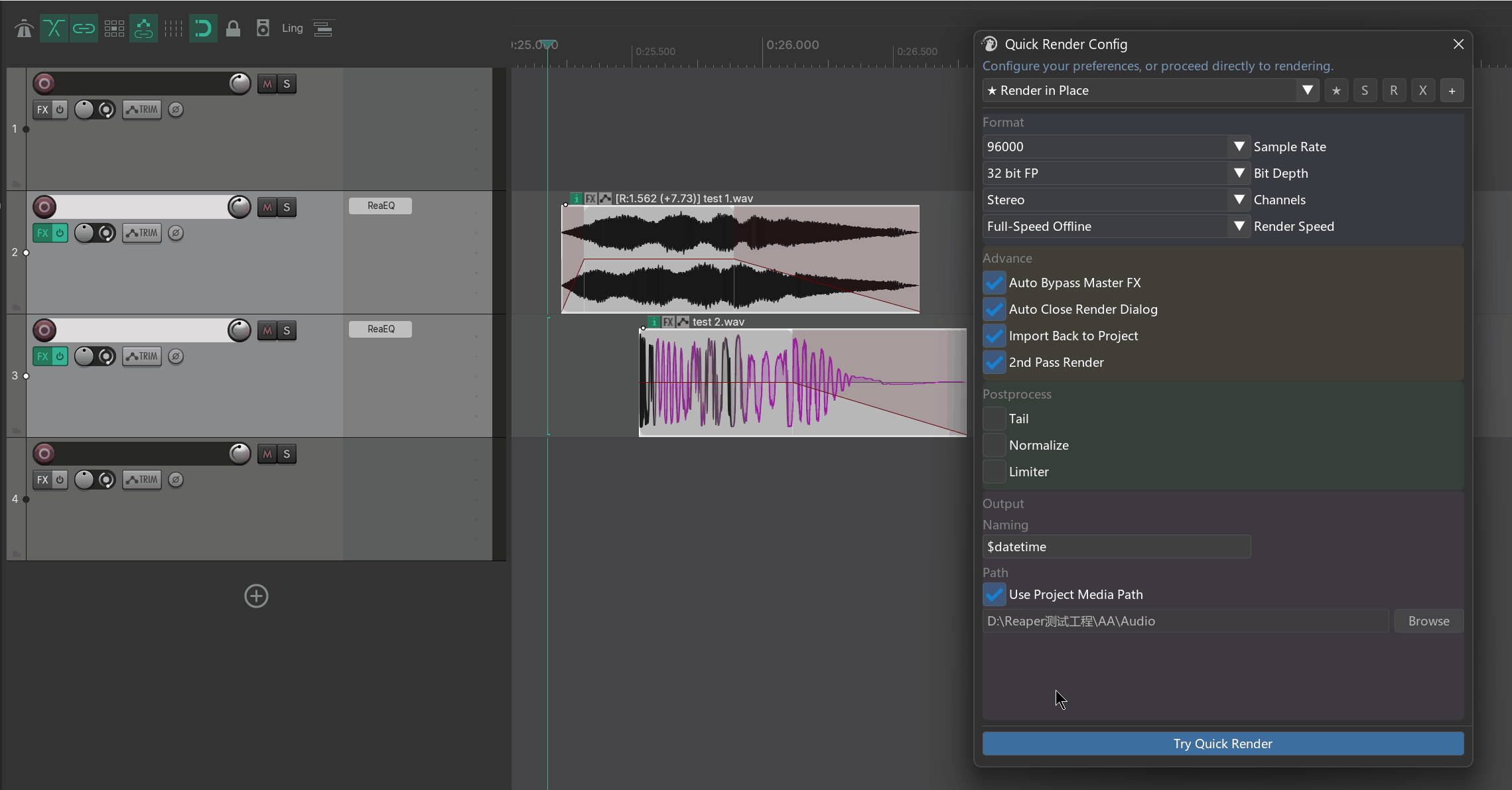
Task: Open the Sample Rate dropdown
Action: 1116,147
